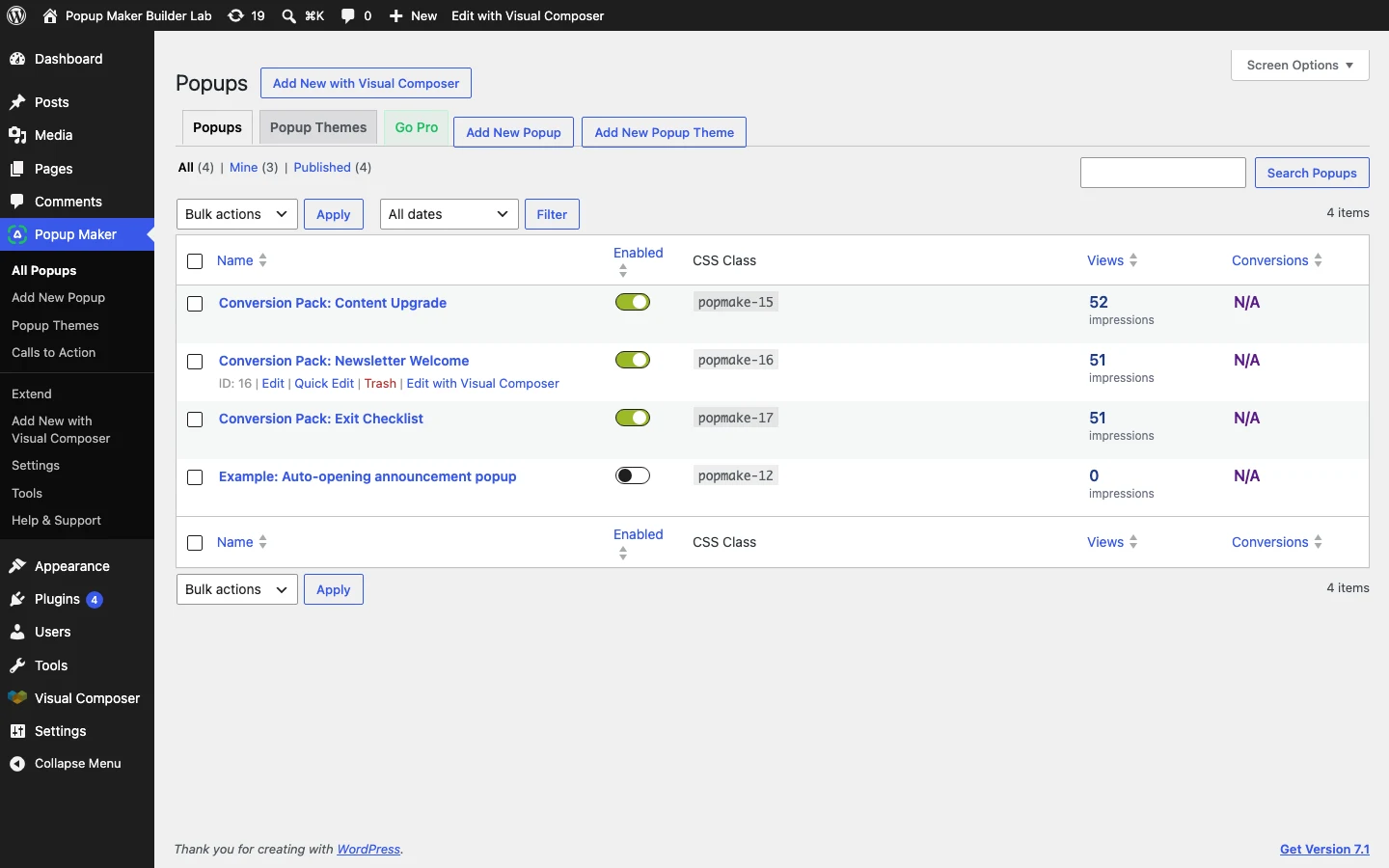Expand Screen Options panel

coord(1300,66)
